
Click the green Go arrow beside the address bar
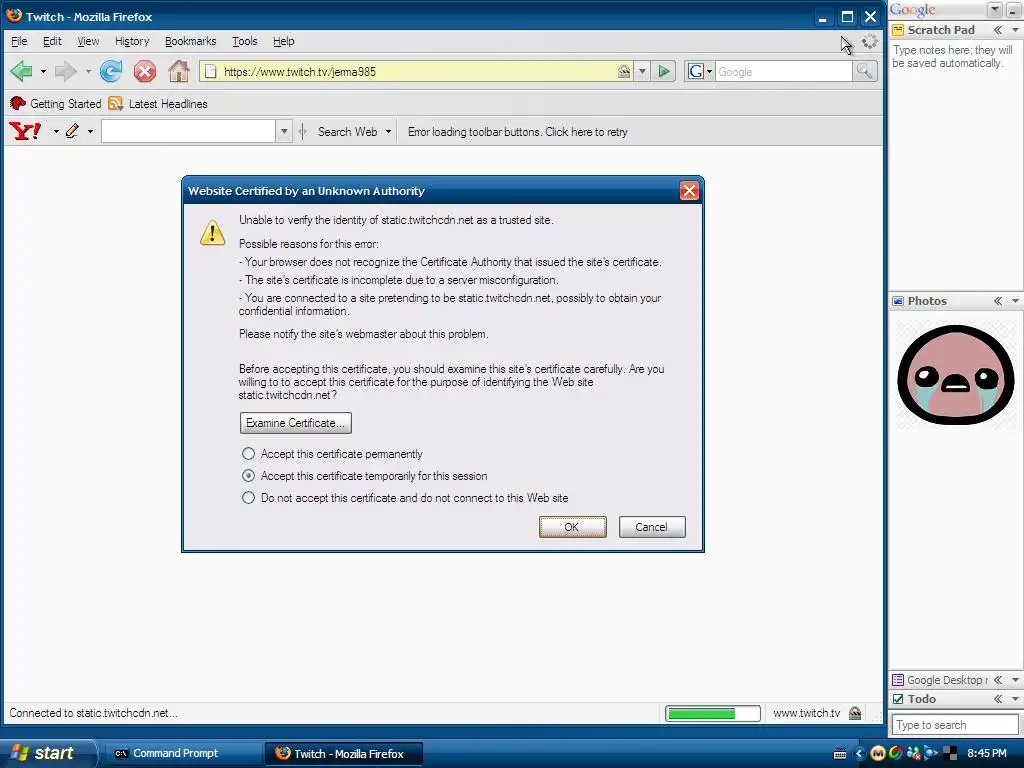point(664,71)
